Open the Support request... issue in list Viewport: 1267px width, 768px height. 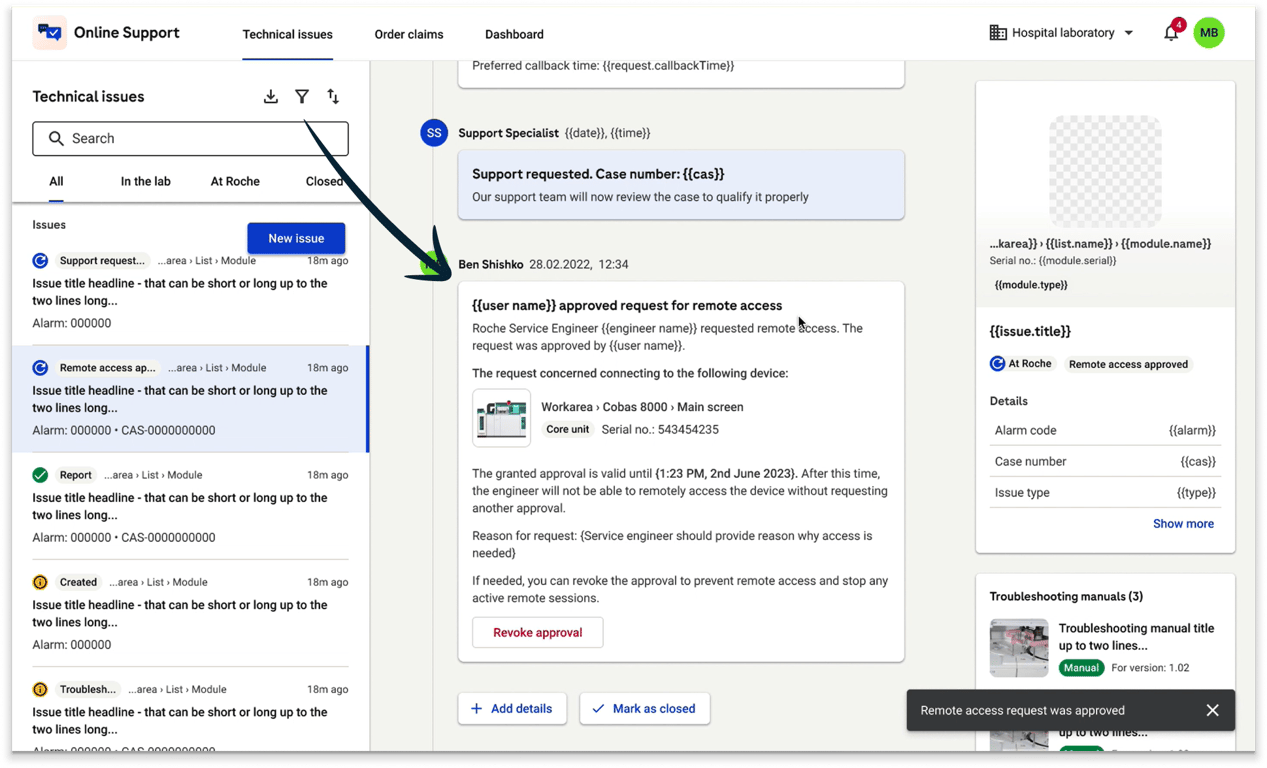pos(190,292)
